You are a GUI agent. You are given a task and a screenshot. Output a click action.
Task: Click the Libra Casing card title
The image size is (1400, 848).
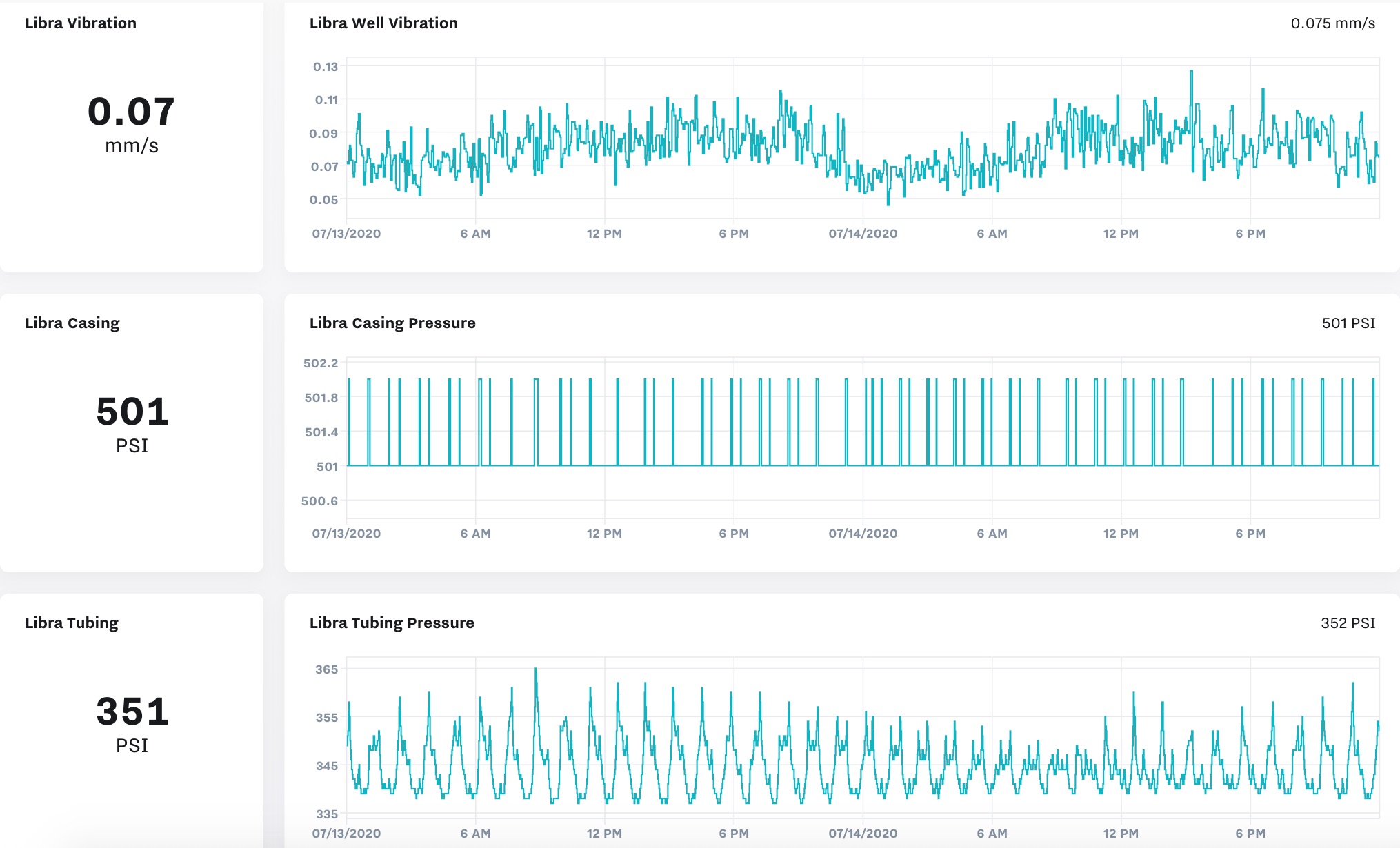tap(72, 323)
